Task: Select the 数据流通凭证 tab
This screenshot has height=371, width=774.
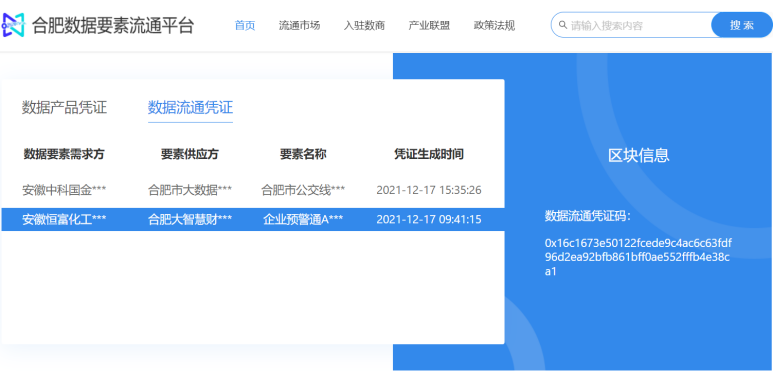Action: 190,107
